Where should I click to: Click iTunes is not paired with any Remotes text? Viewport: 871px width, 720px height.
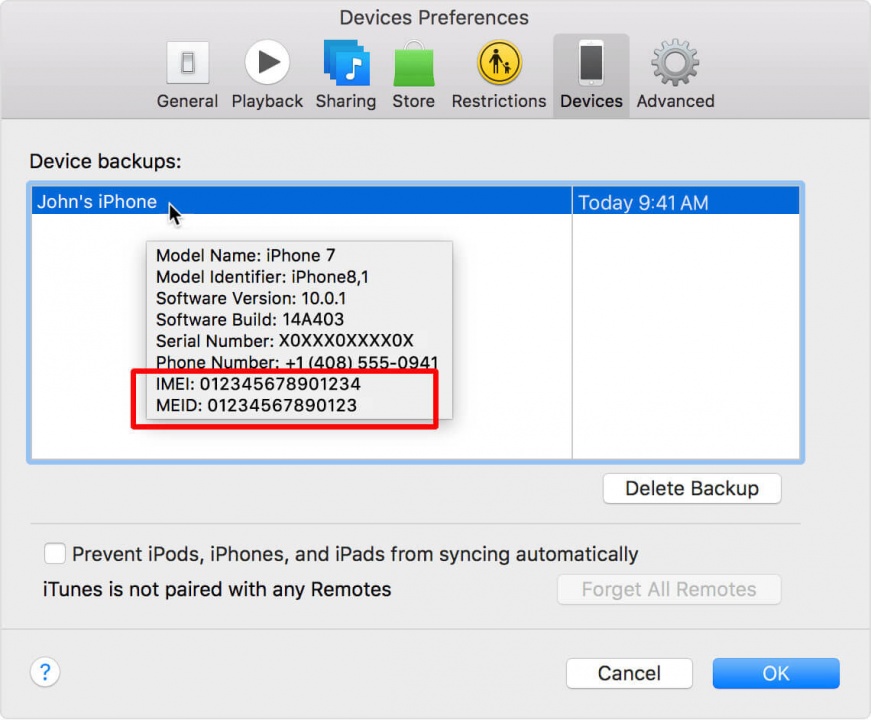coord(217,589)
